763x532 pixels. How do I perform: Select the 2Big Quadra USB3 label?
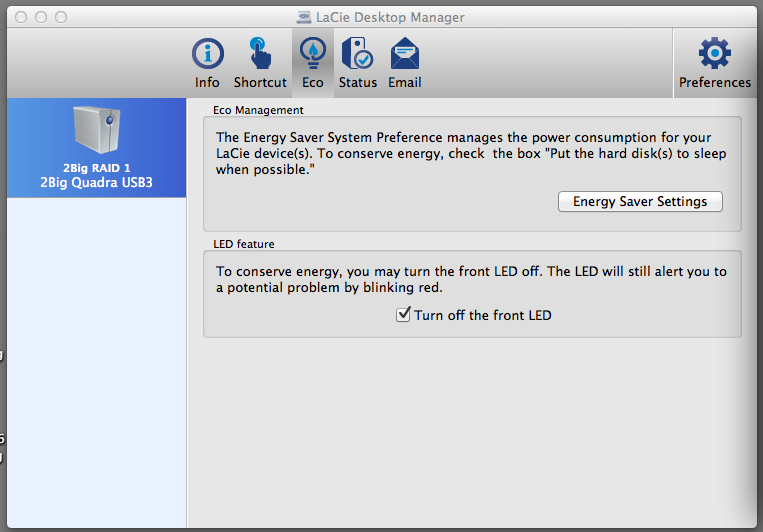click(x=96, y=183)
